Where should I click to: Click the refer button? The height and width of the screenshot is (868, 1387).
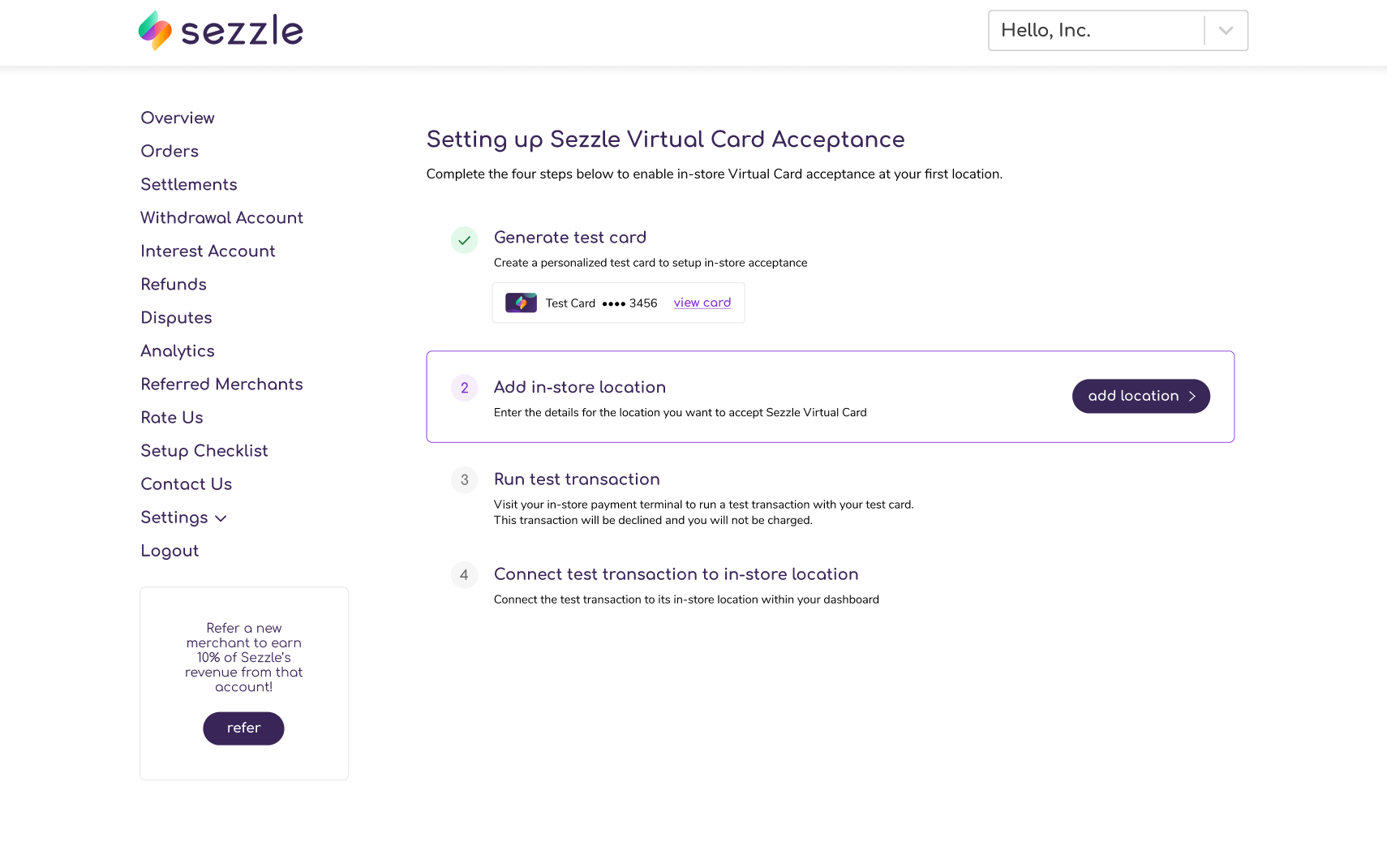243,728
